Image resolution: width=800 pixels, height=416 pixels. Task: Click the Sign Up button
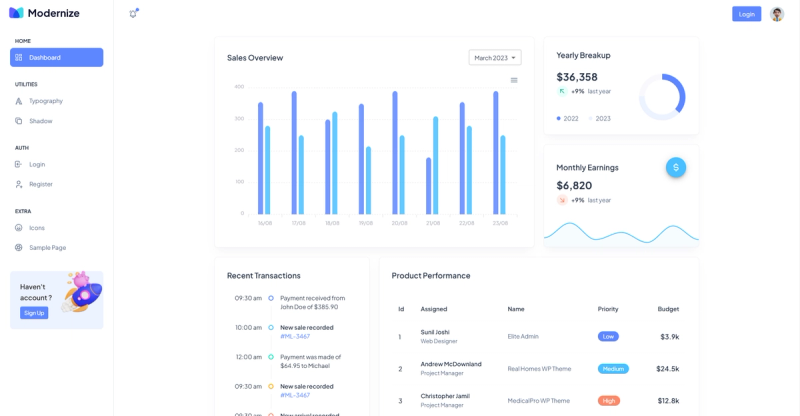tap(34, 313)
